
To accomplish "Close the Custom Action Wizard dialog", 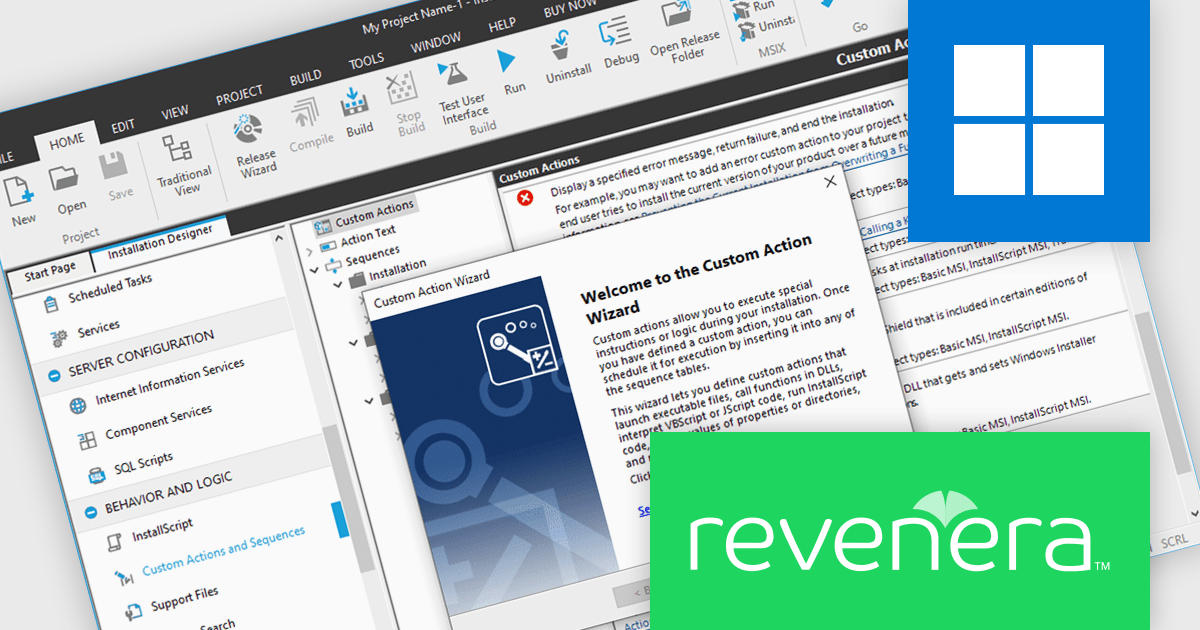I will pos(829,182).
